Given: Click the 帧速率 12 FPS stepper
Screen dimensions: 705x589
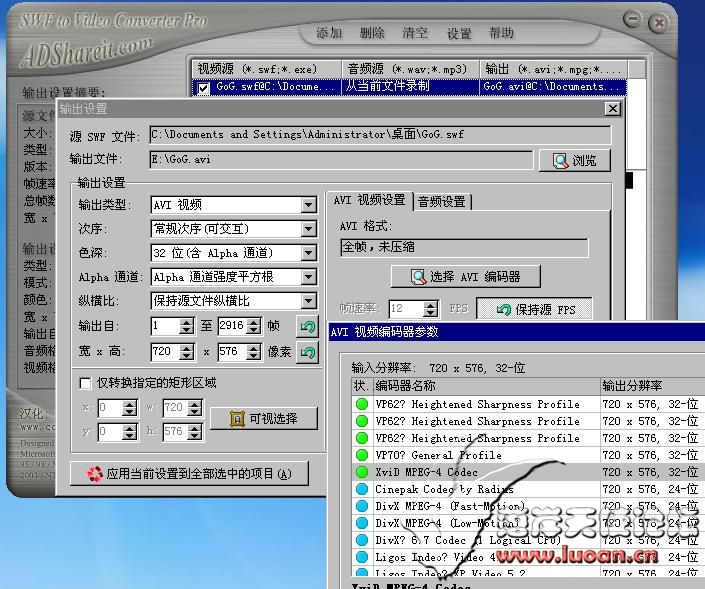Looking at the screenshot, I should (431, 309).
